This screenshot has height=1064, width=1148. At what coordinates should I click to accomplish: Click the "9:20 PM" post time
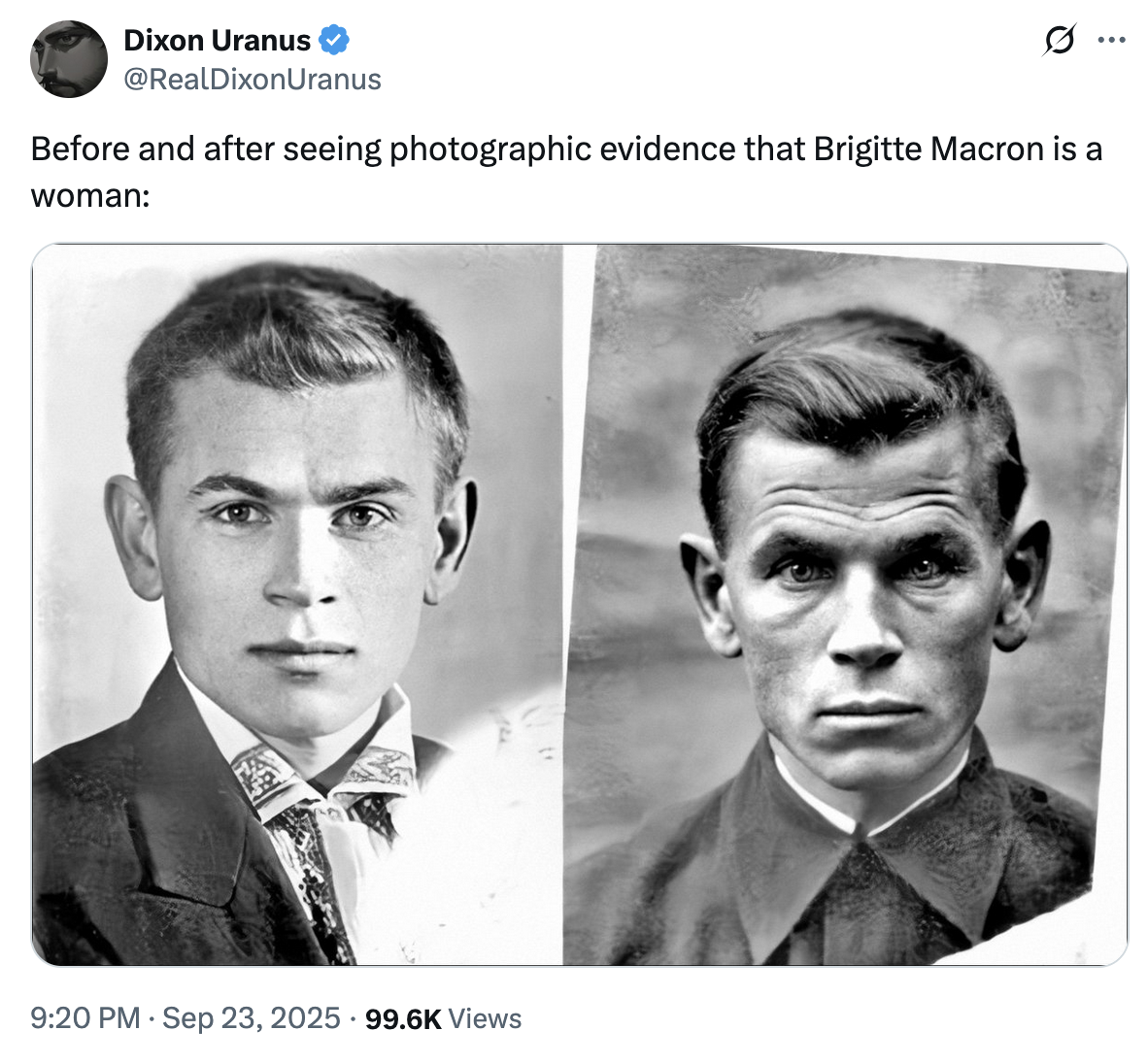point(85,1018)
